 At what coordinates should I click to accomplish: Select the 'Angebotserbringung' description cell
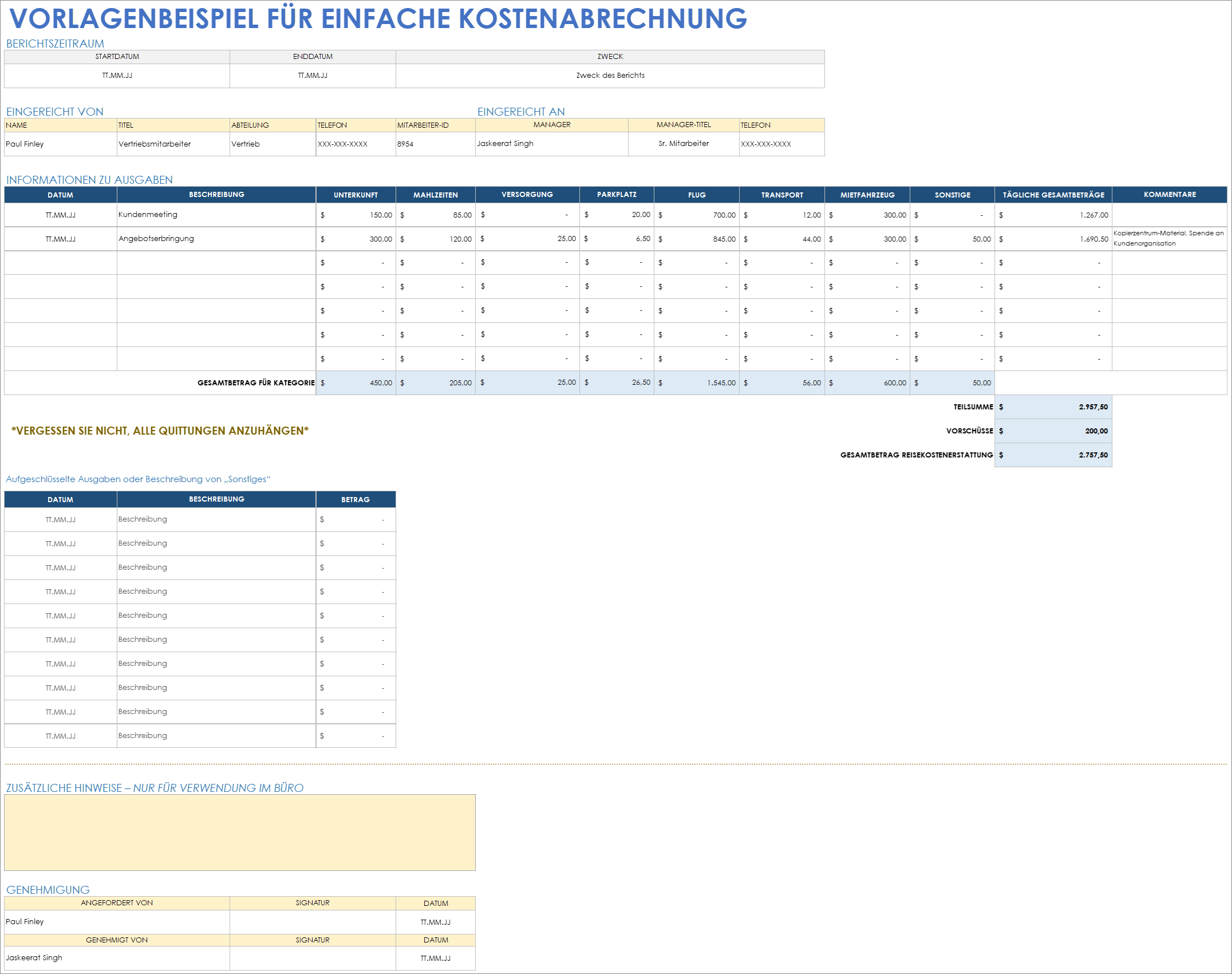[216, 239]
